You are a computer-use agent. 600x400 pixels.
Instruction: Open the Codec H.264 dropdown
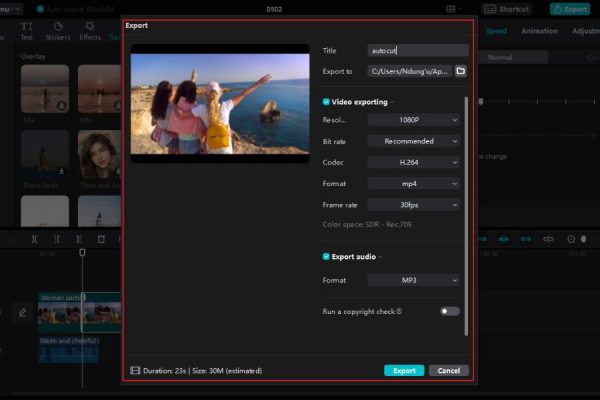click(x=413, y=162)
